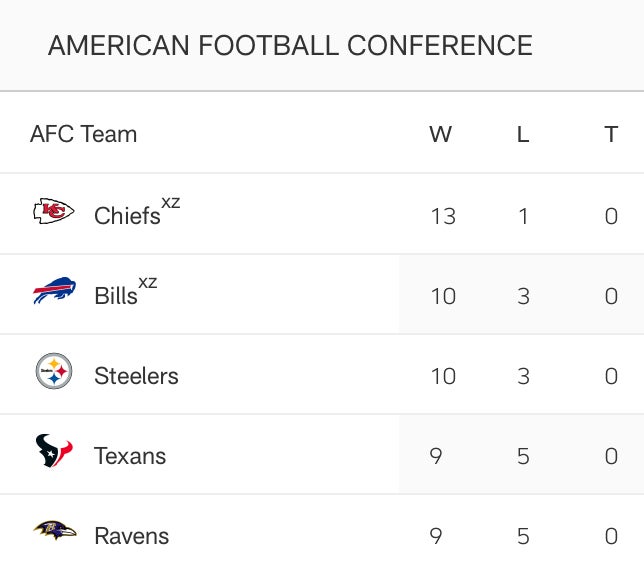Click the Chiefs losses value 1
Image resolution: width=644 pixels, height=568 pixels.
pyautogui.click(x=523, y=216)
